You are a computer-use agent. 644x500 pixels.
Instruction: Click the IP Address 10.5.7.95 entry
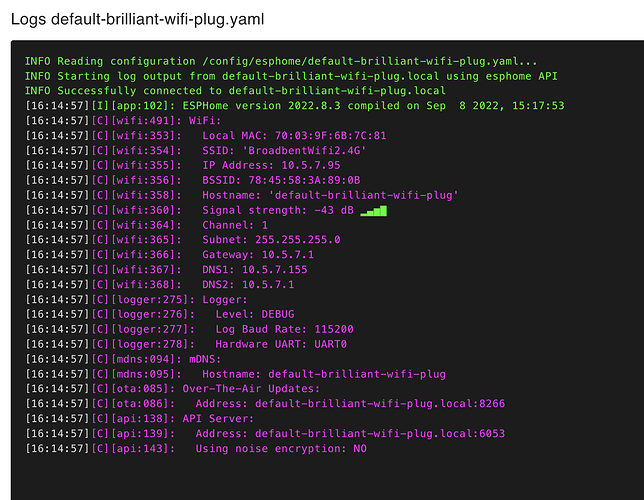(271, 166)
